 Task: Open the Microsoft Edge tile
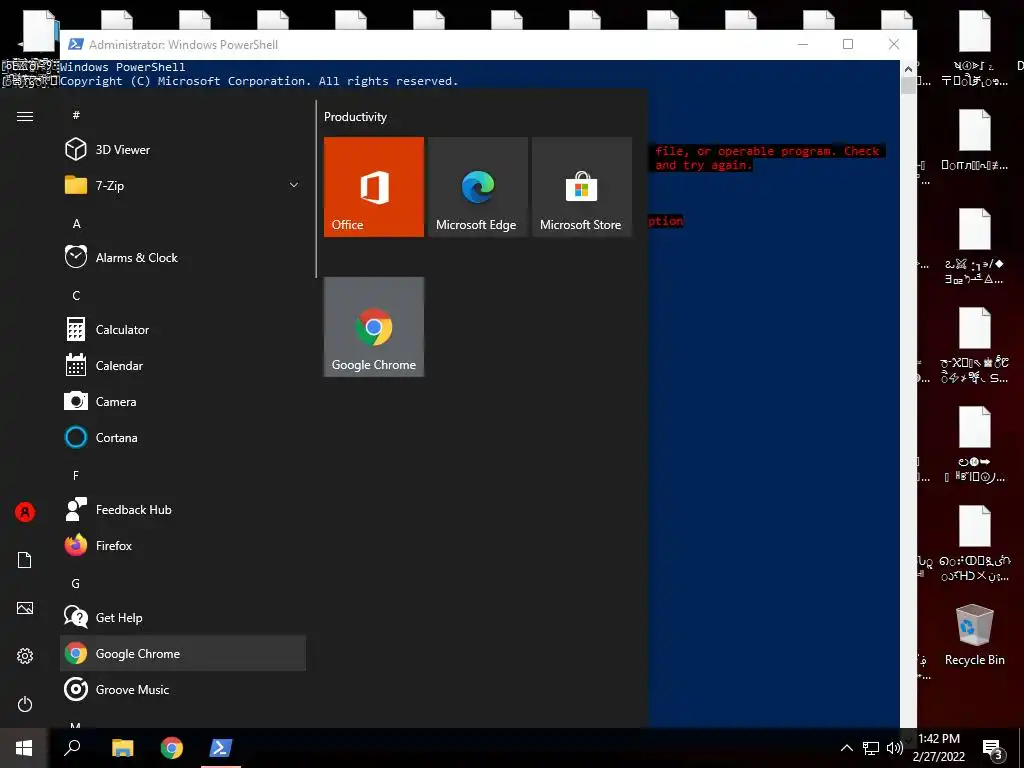pyautogui.click(x=477, y=187)
